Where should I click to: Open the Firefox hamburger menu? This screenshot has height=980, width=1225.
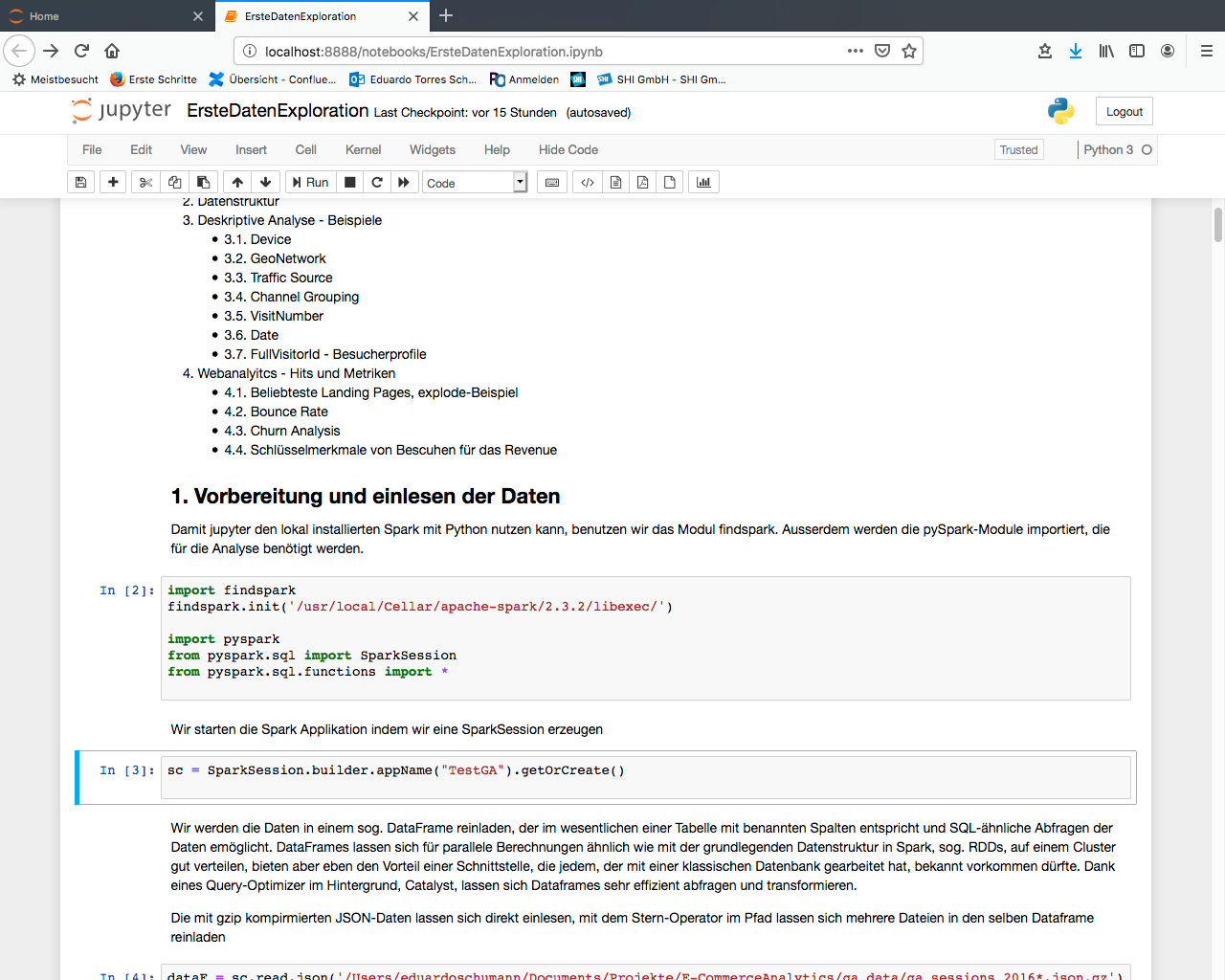click(x=1206, y=51)
